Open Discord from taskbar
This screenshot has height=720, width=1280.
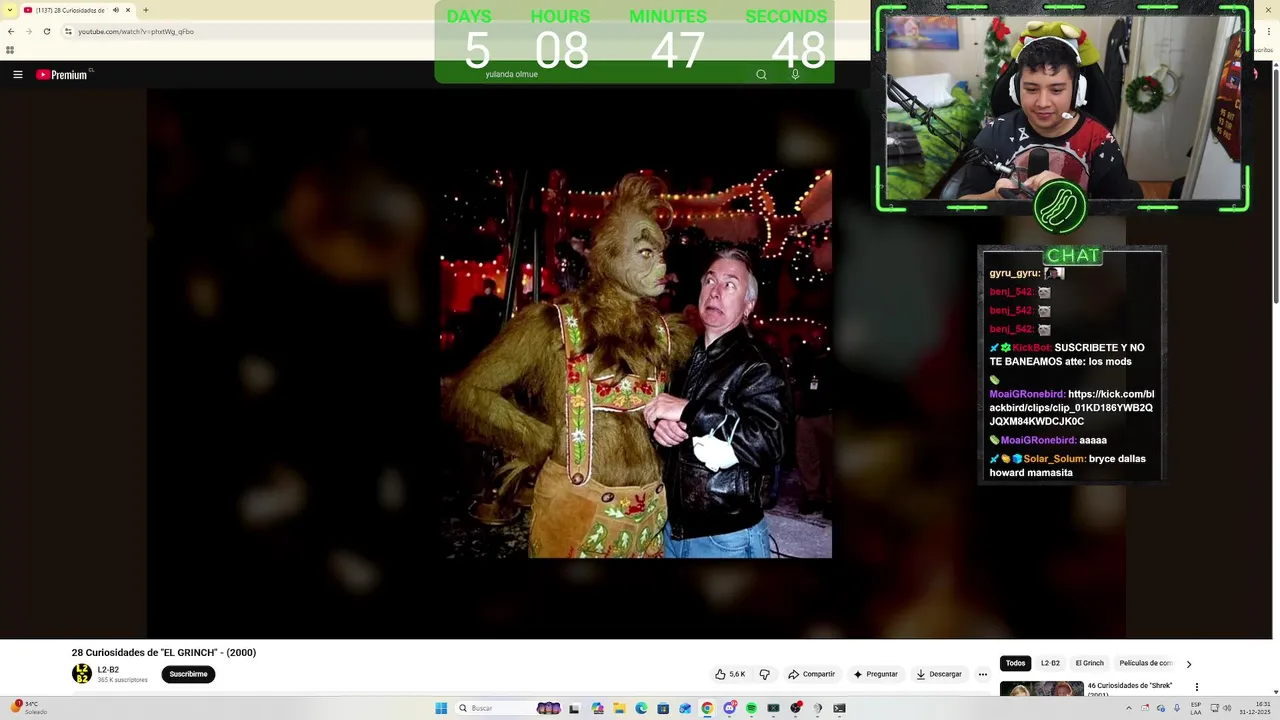(x=729, y=708)
